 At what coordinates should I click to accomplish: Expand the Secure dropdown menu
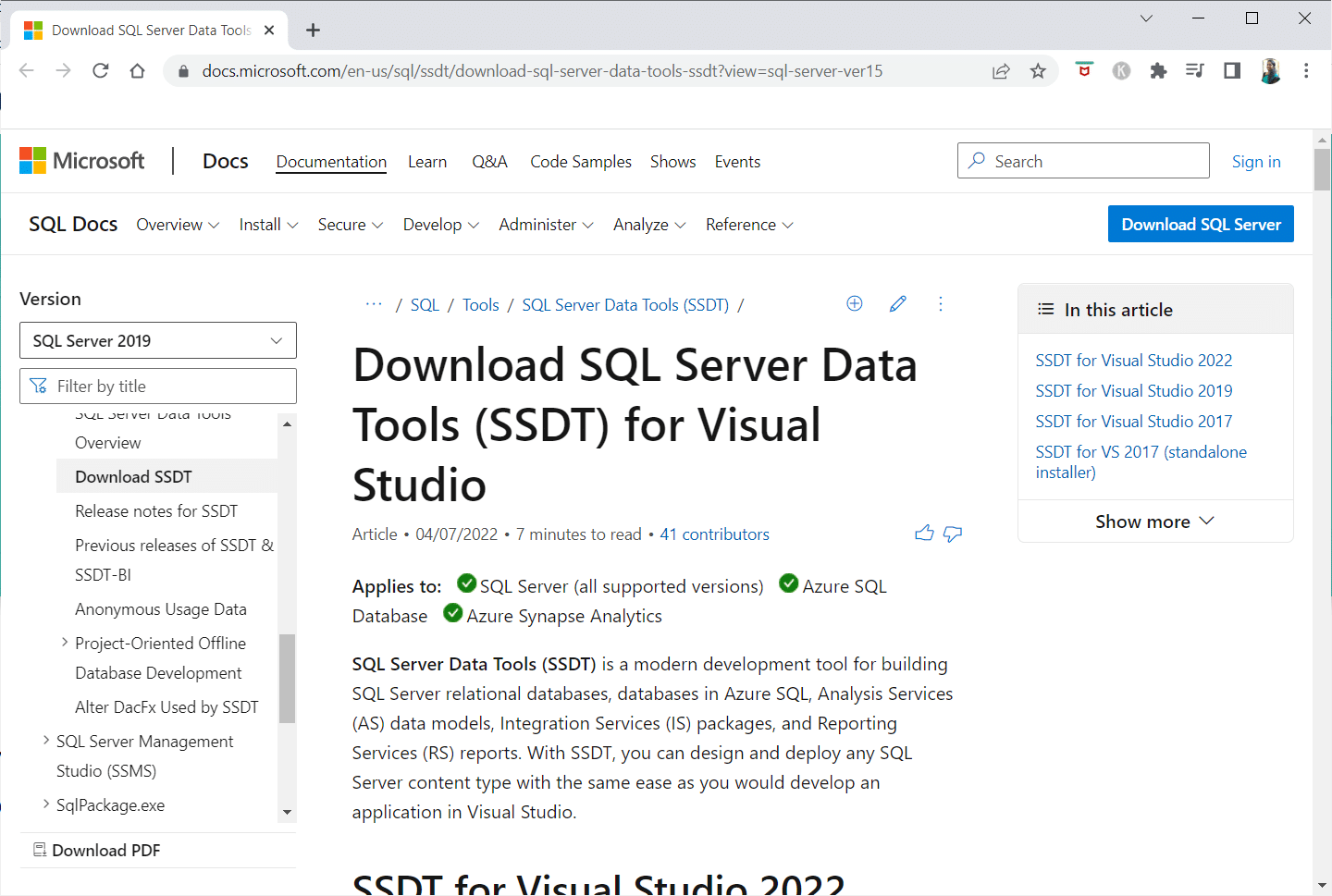coord(351,225)
